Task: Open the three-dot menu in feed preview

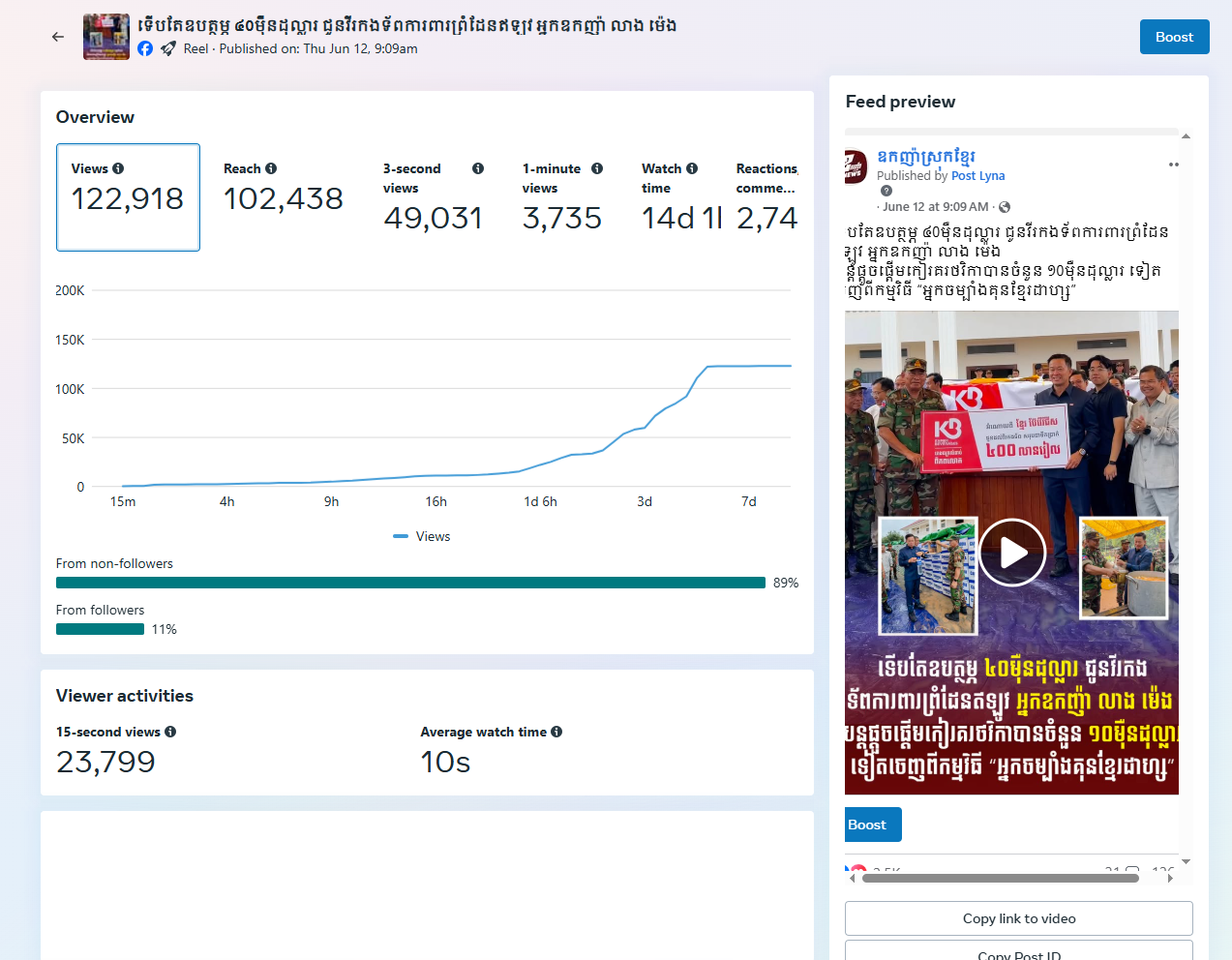Action: (1173, 165)
